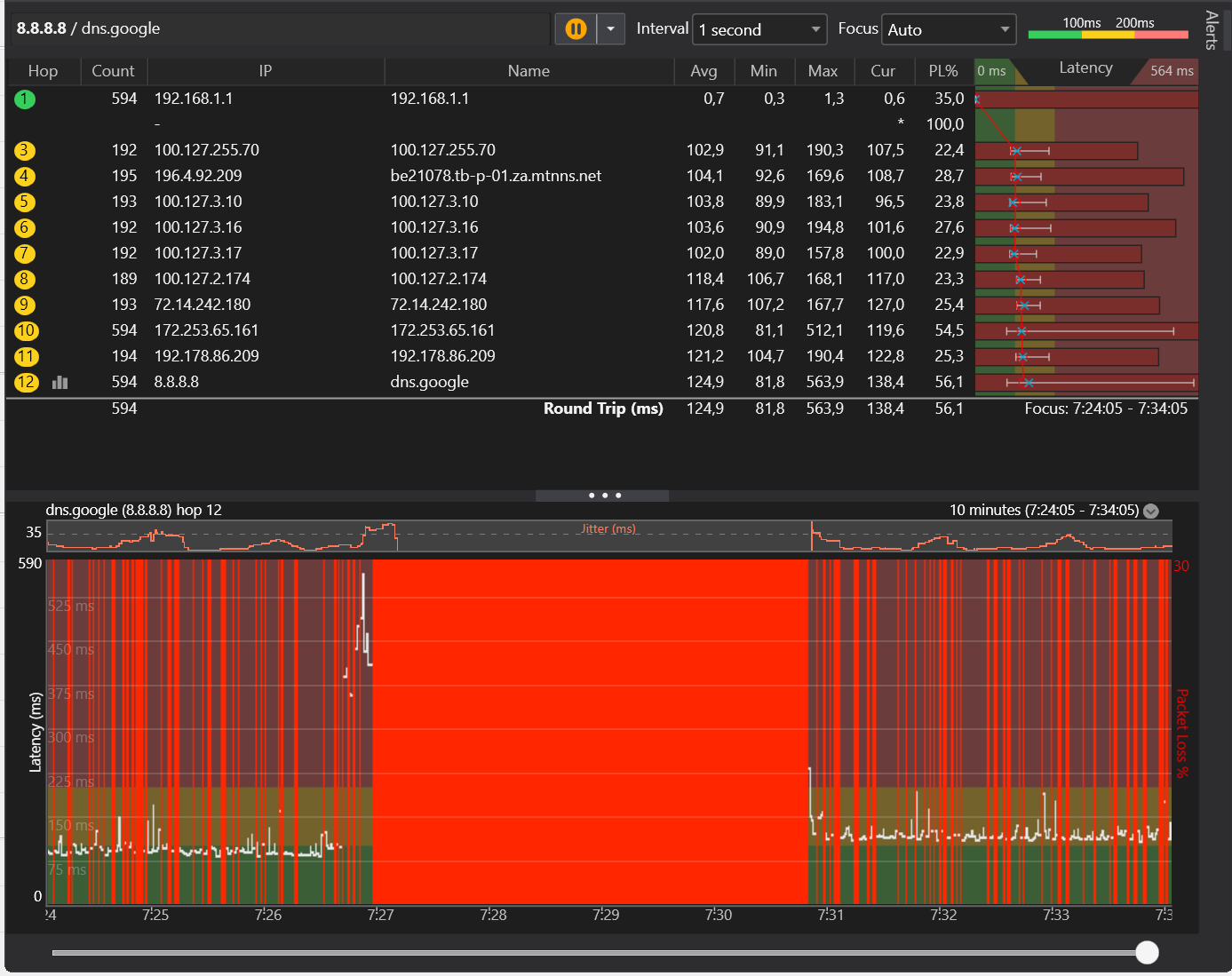Viewport: 1232px width, 976px height.
Task: Select the IP cell 100.127.3.10 for hop 5
Action: [198, 202]
